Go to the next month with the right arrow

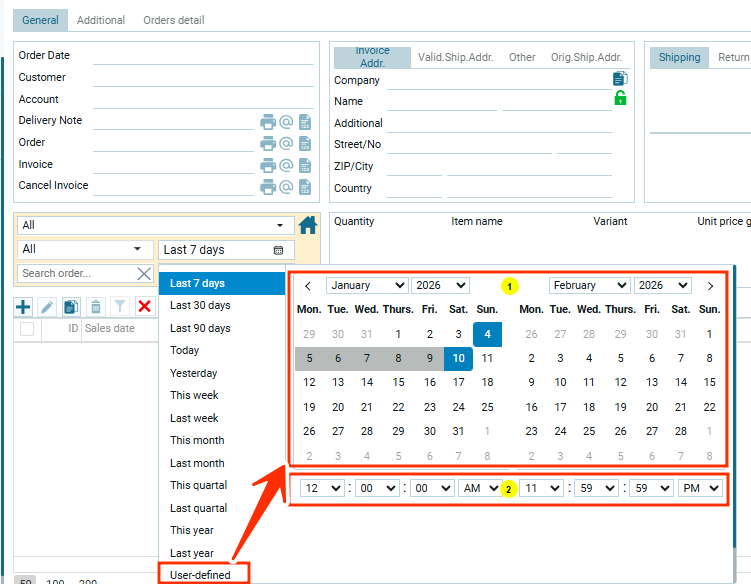click(x=710, y=286)
